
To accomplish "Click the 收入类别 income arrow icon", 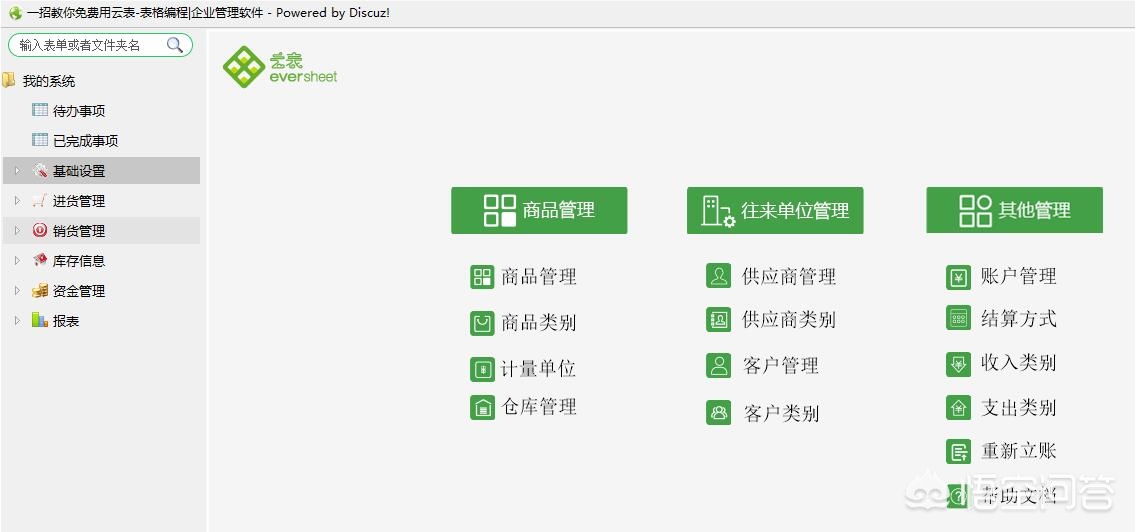I will tap(958, 364).
